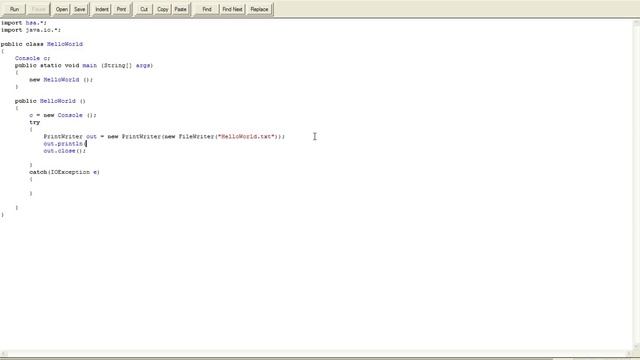Click the "HelloWorld.txt" string literal
640x360 pixels.
pyautogui.click(x=247, y=136)
